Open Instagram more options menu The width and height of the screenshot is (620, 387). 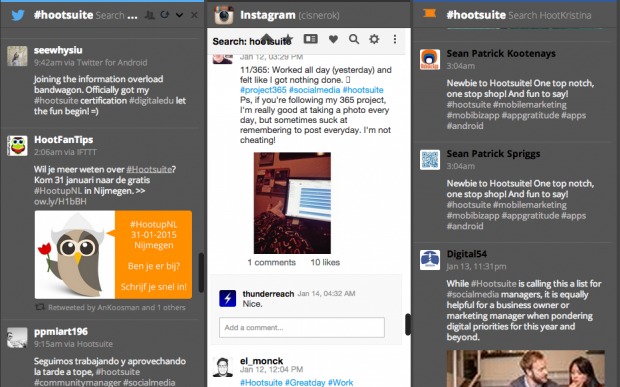[395, 39]
